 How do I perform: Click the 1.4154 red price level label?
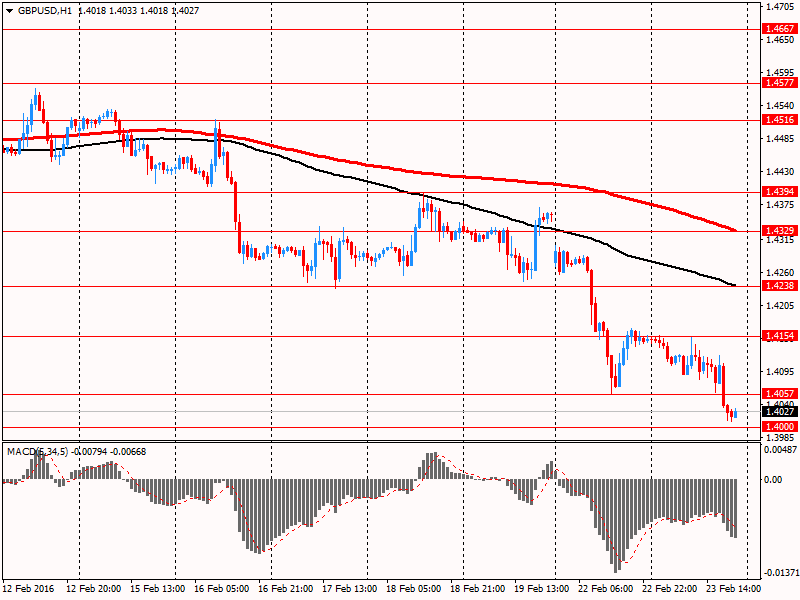click(x=780, y=336)
